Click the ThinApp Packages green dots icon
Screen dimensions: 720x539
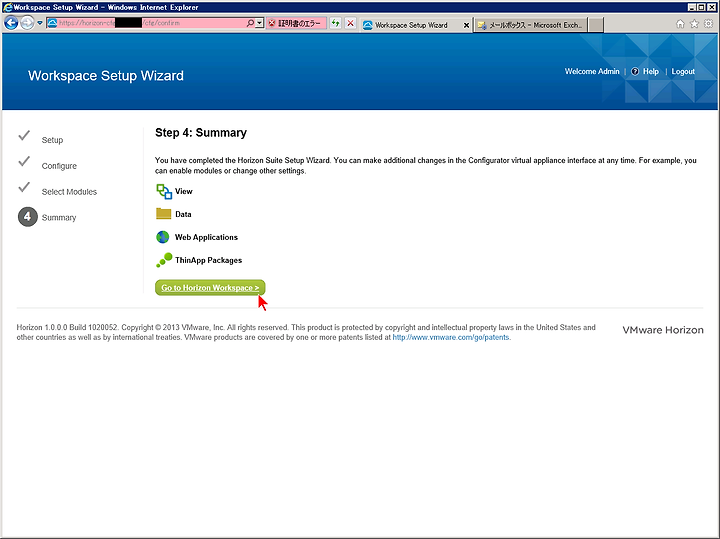(164, 260)
